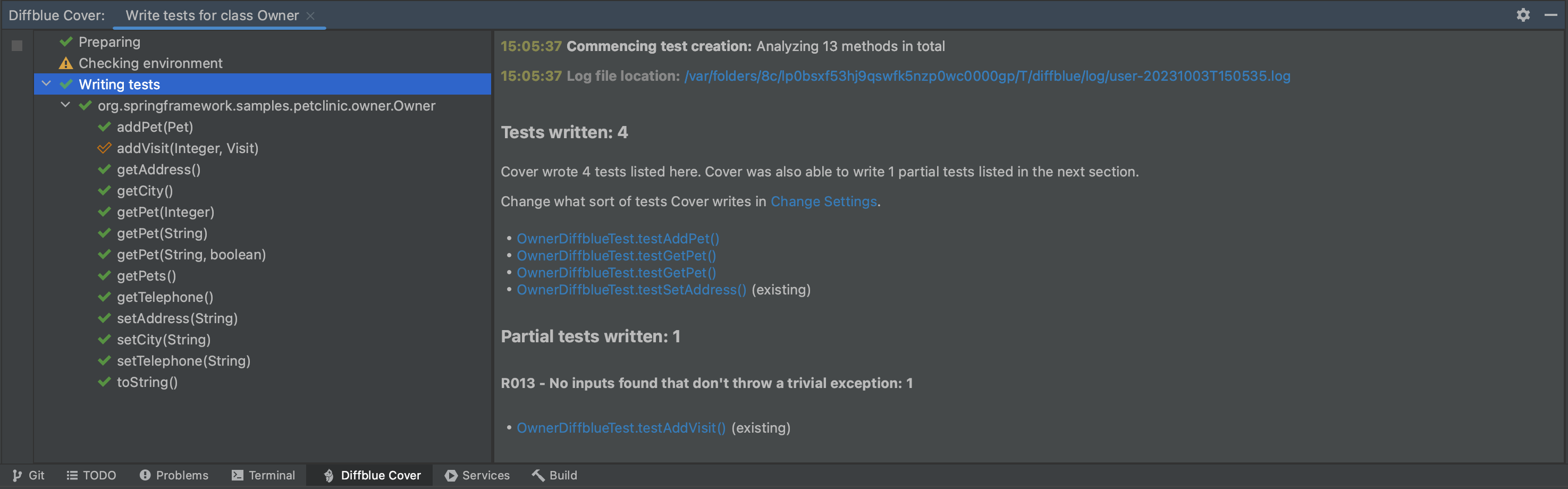
Task: Open the Build tool window
Action: coord(554,475)
